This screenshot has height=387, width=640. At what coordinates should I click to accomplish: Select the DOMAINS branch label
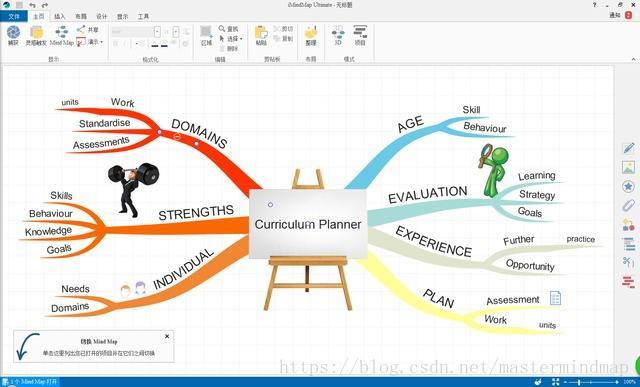(199, 133)
